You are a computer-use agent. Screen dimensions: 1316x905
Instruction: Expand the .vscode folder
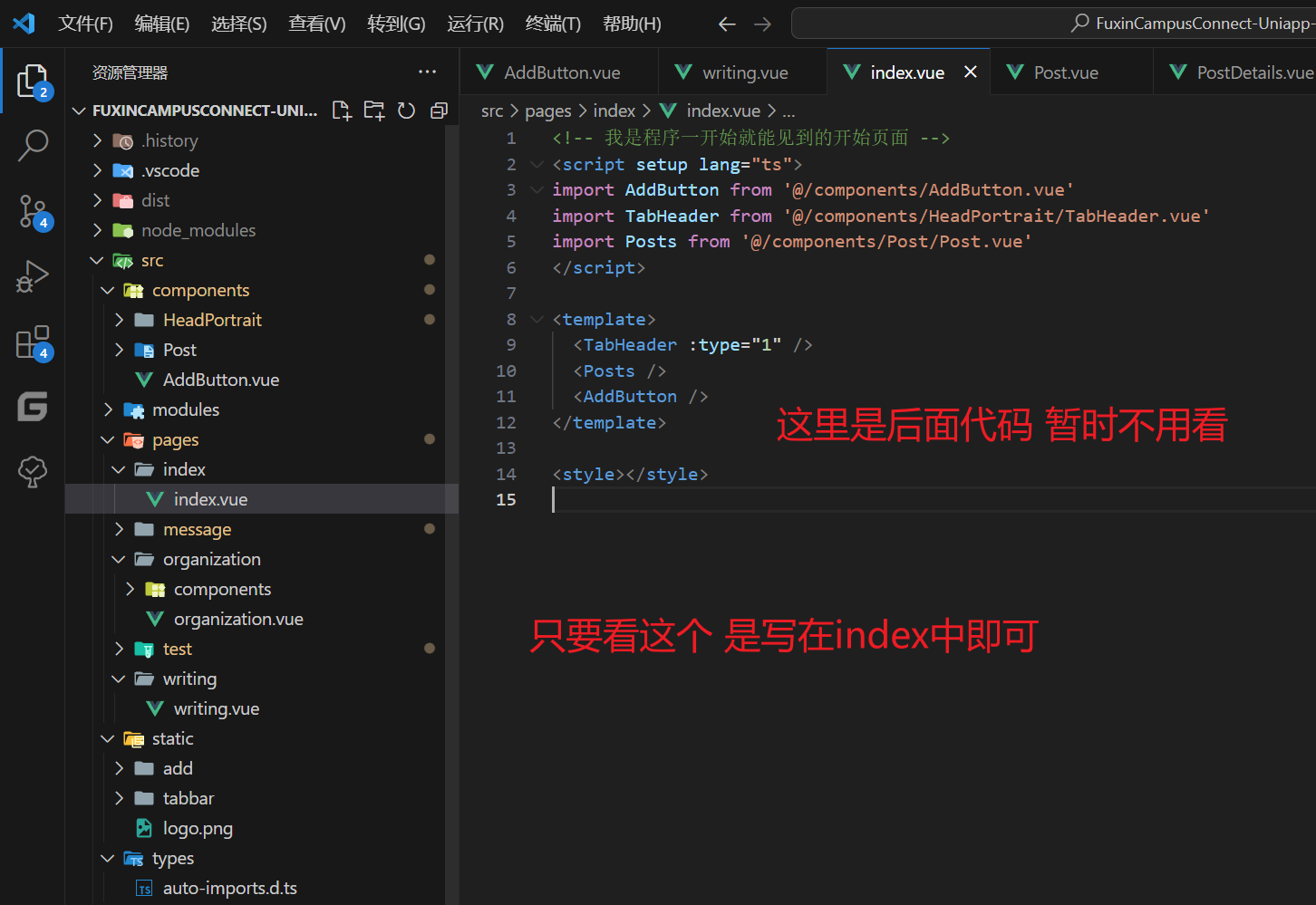[x=98, y=170]
